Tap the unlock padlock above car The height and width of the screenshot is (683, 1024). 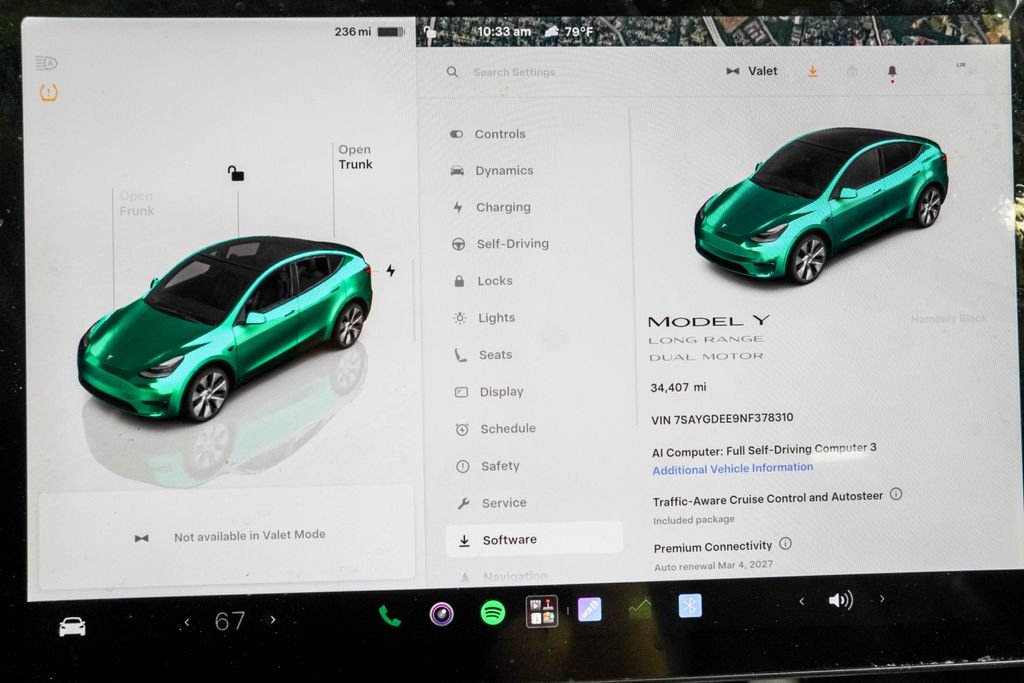click(x=236, y=173)
